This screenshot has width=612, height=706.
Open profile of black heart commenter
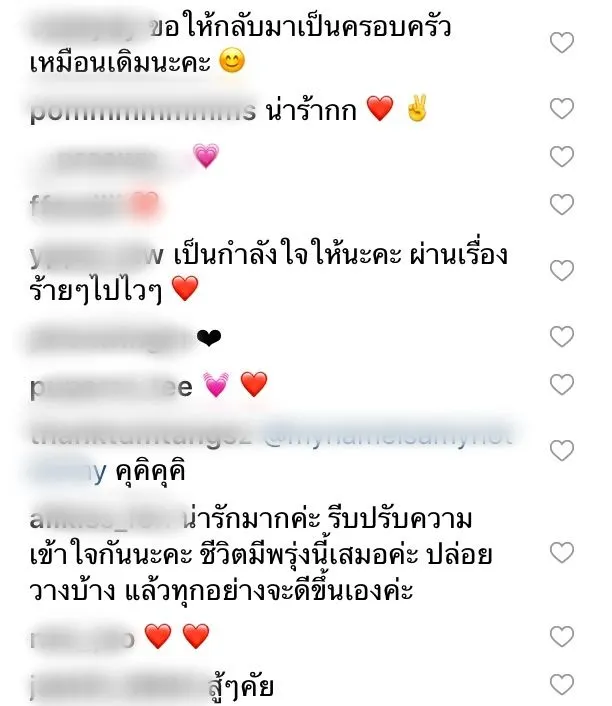pos(111,339)
